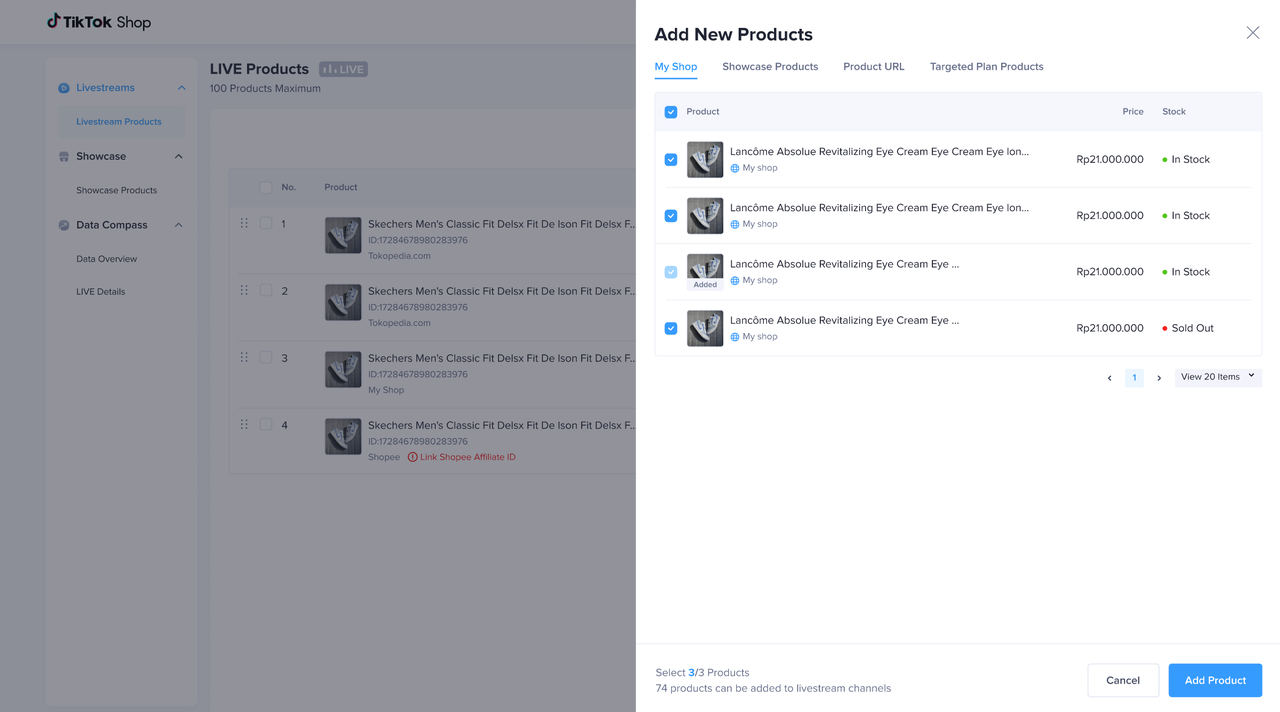The height and width of the screenshot is (712, 1280).
Task: Open Skechers thumbnail in live row 1
Action: tap(343, 235)
